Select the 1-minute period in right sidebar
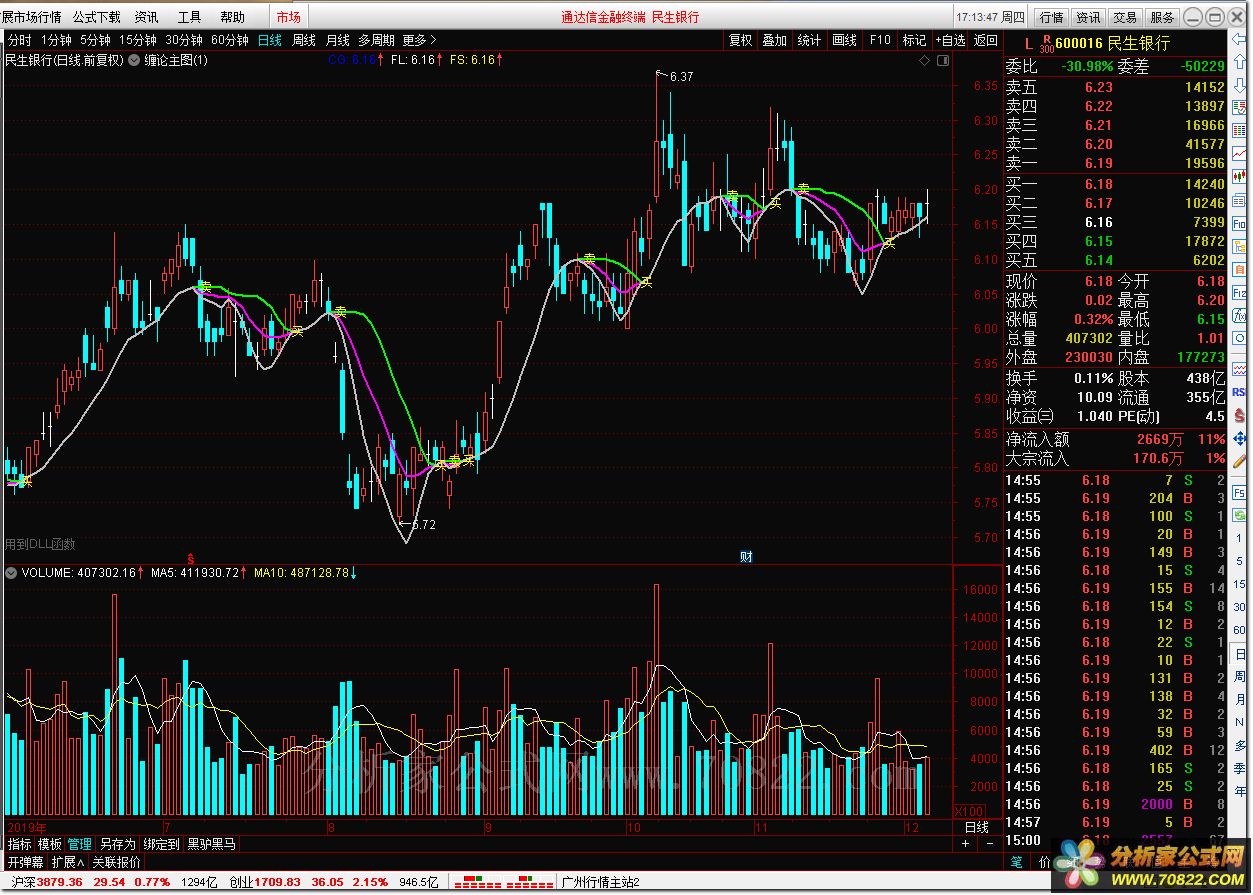The height and width of the screenshot is (895, 1253). click(1238, 538)
